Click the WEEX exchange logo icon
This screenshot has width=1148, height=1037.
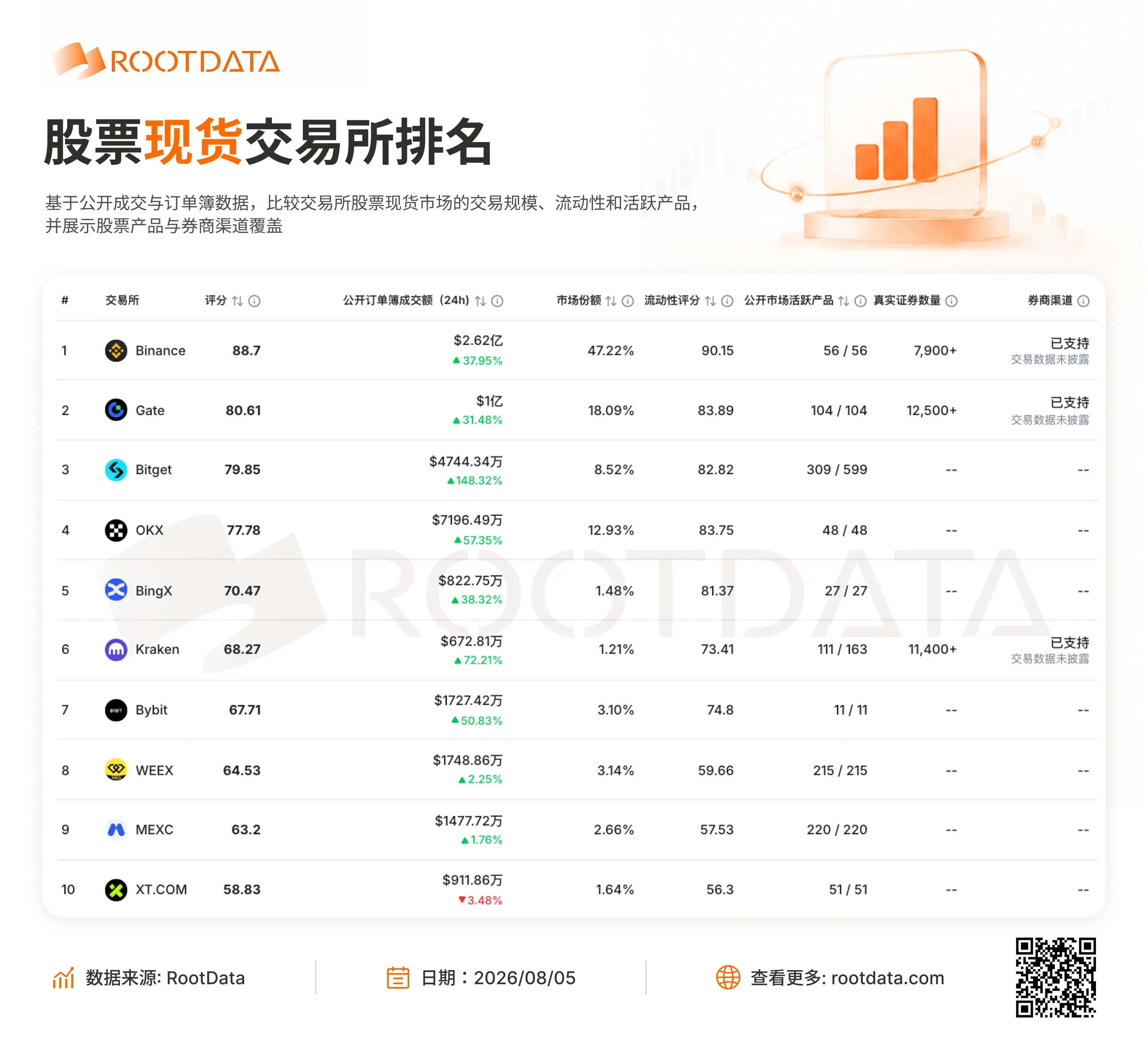(x=116, y=770)
